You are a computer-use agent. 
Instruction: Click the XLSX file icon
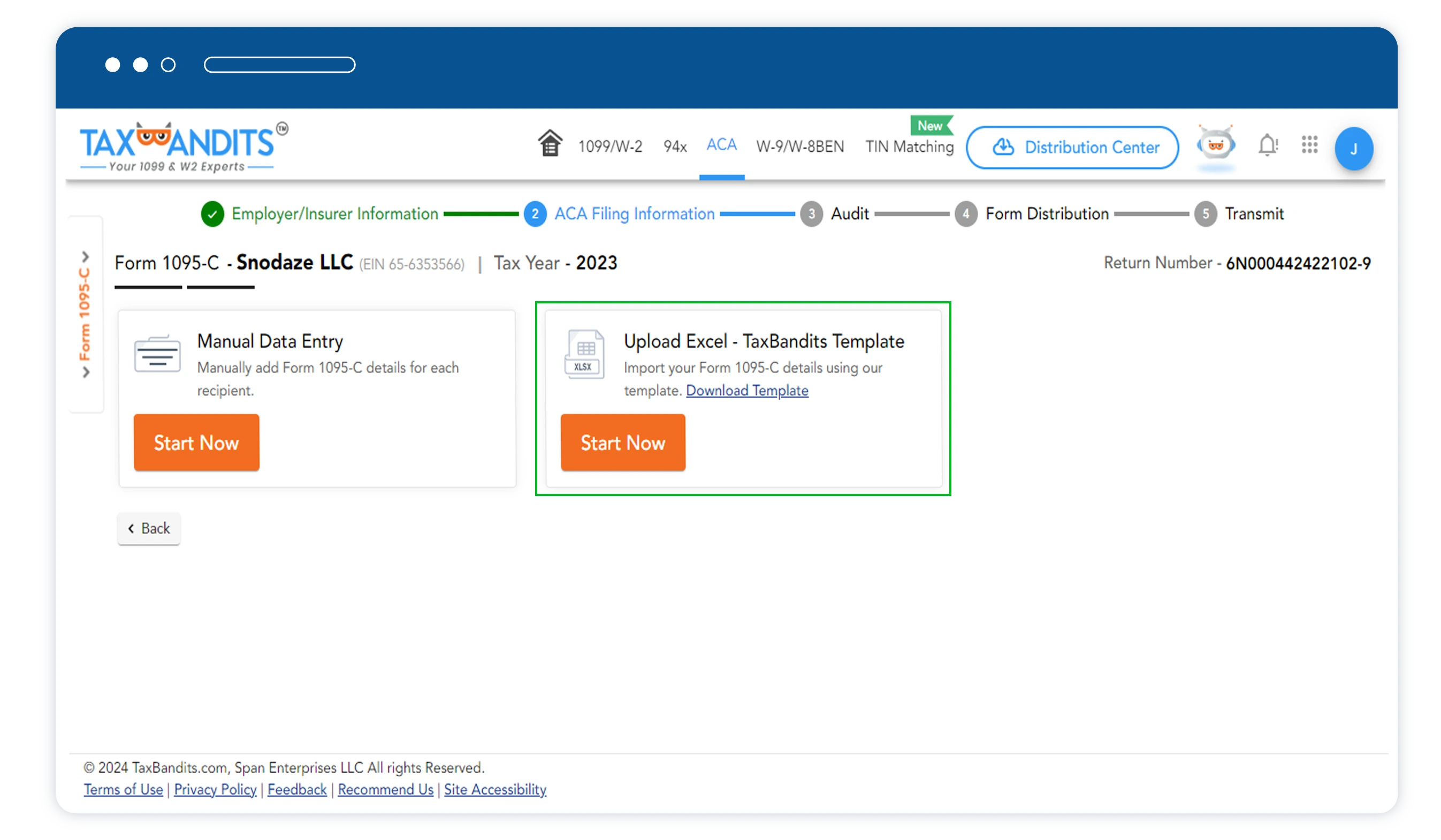[584, 355]
